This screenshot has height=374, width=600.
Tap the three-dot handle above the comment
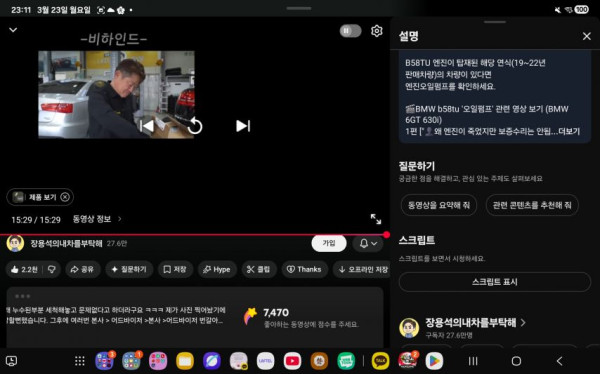pyautogui.click(x=23, y=296)
